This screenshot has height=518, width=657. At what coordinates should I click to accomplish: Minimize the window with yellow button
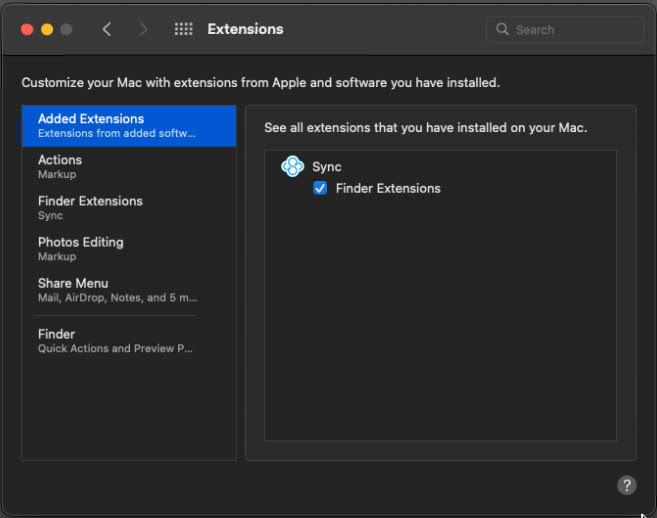click(x=46, y=29)
